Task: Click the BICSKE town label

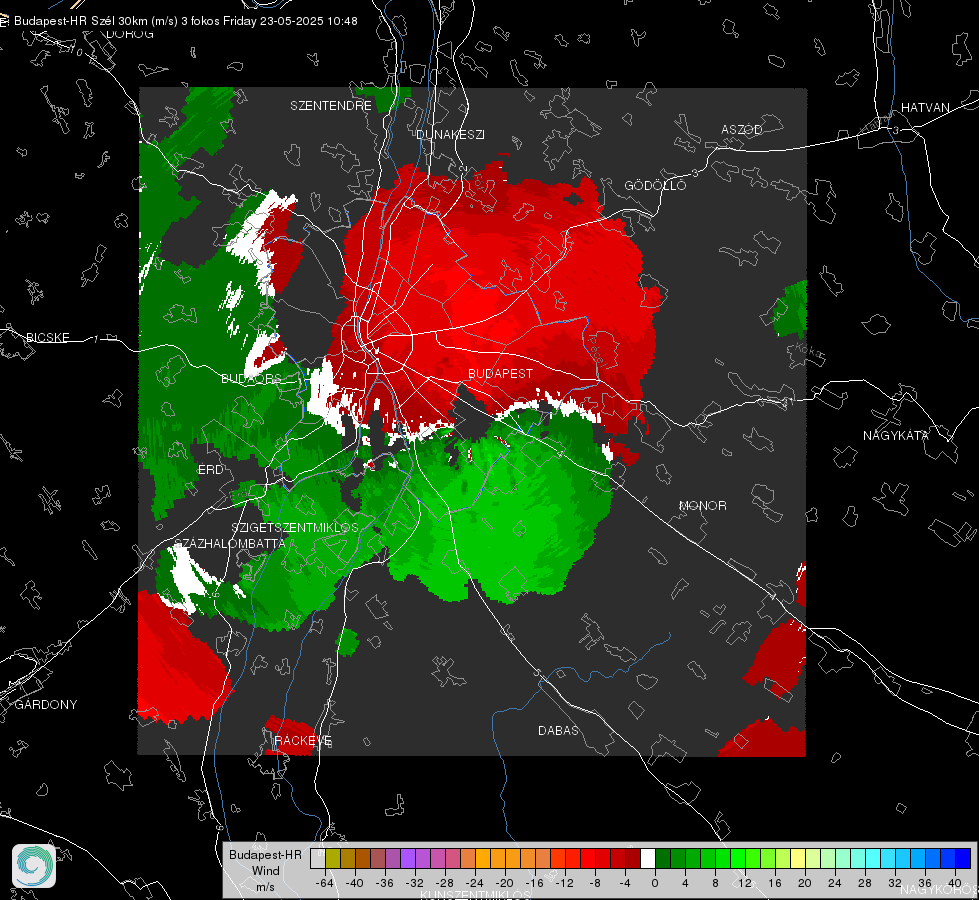Action: point(47,337)
